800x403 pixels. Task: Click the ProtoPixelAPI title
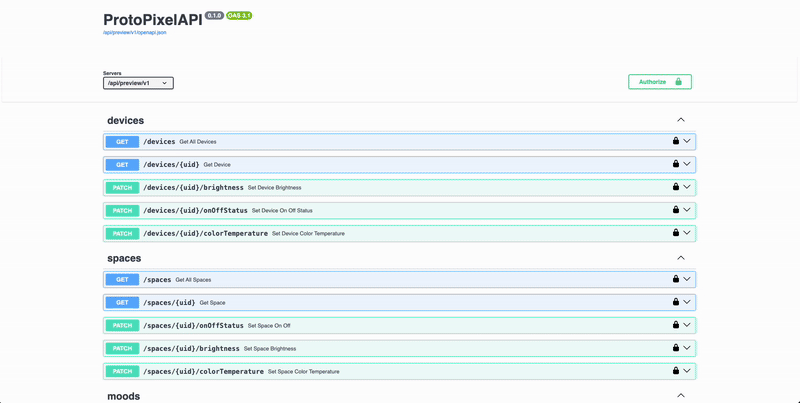(153, 19)
